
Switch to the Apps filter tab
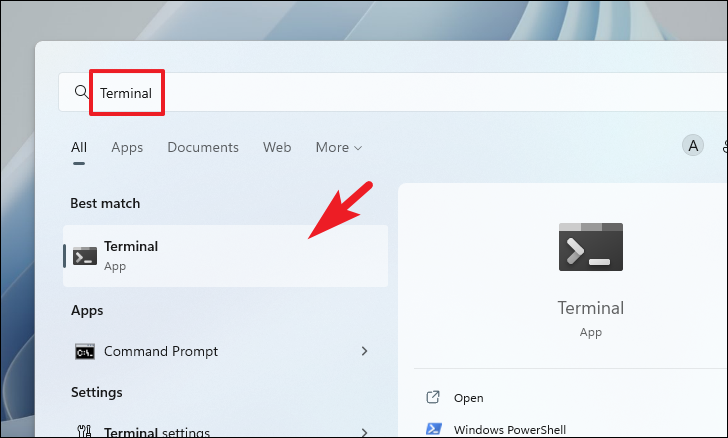coord(127,147)
